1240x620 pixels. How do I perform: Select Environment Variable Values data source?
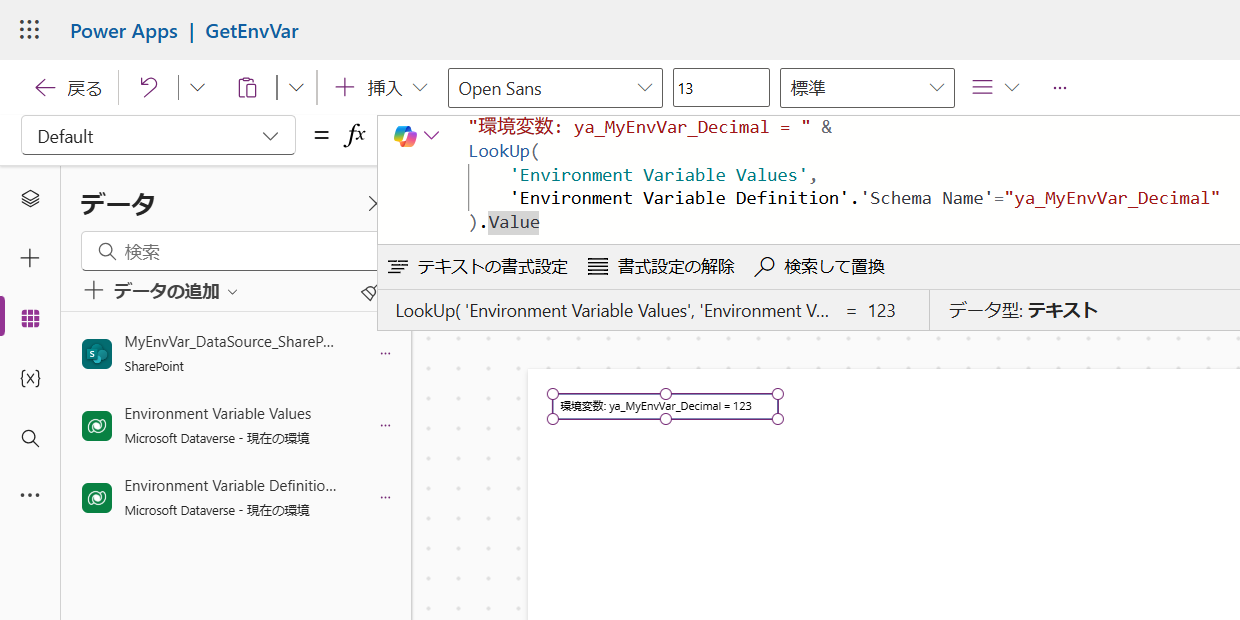pos(217,425)
